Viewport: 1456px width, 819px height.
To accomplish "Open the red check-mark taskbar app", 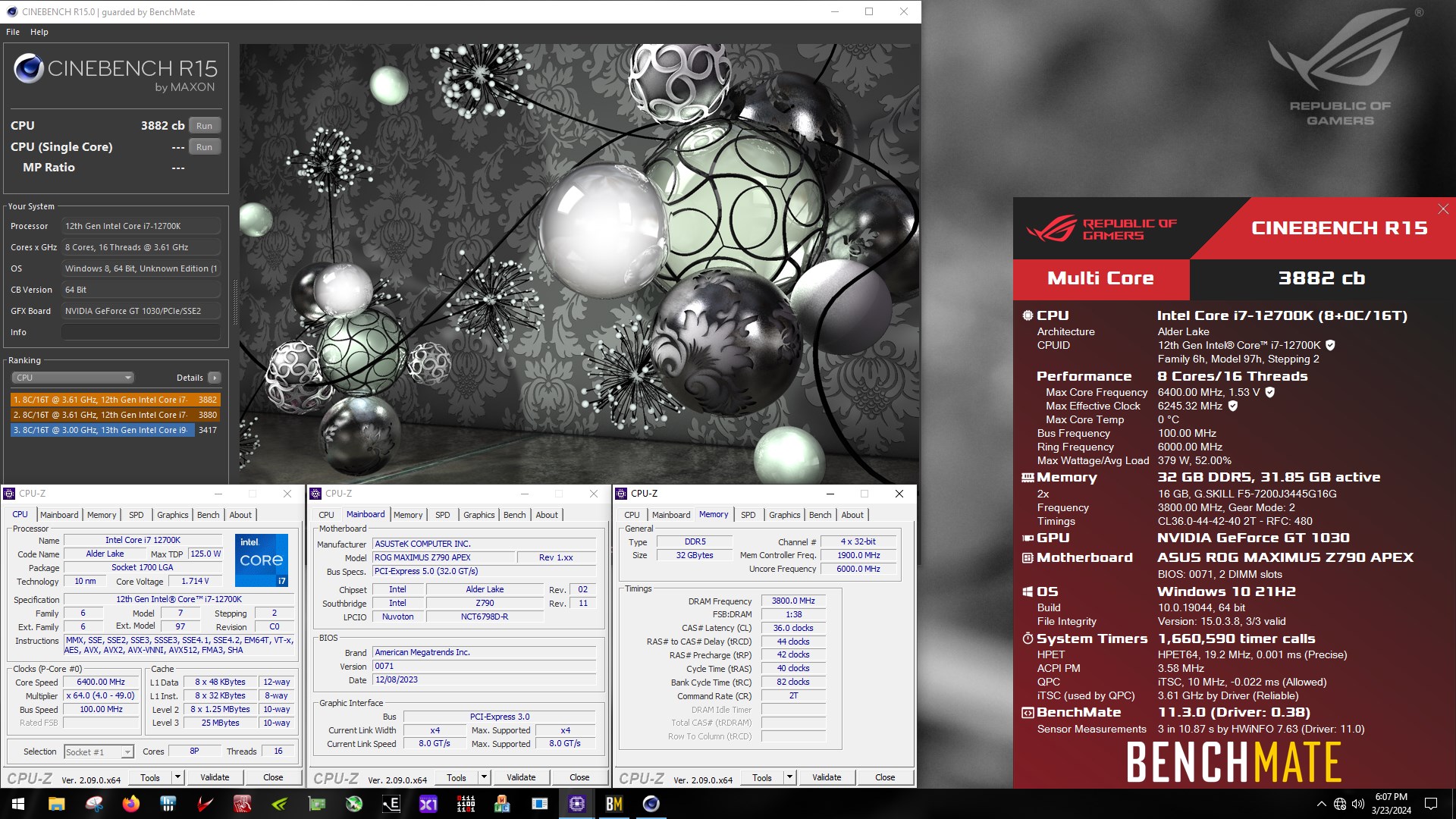I will click(x=206, y=804).
